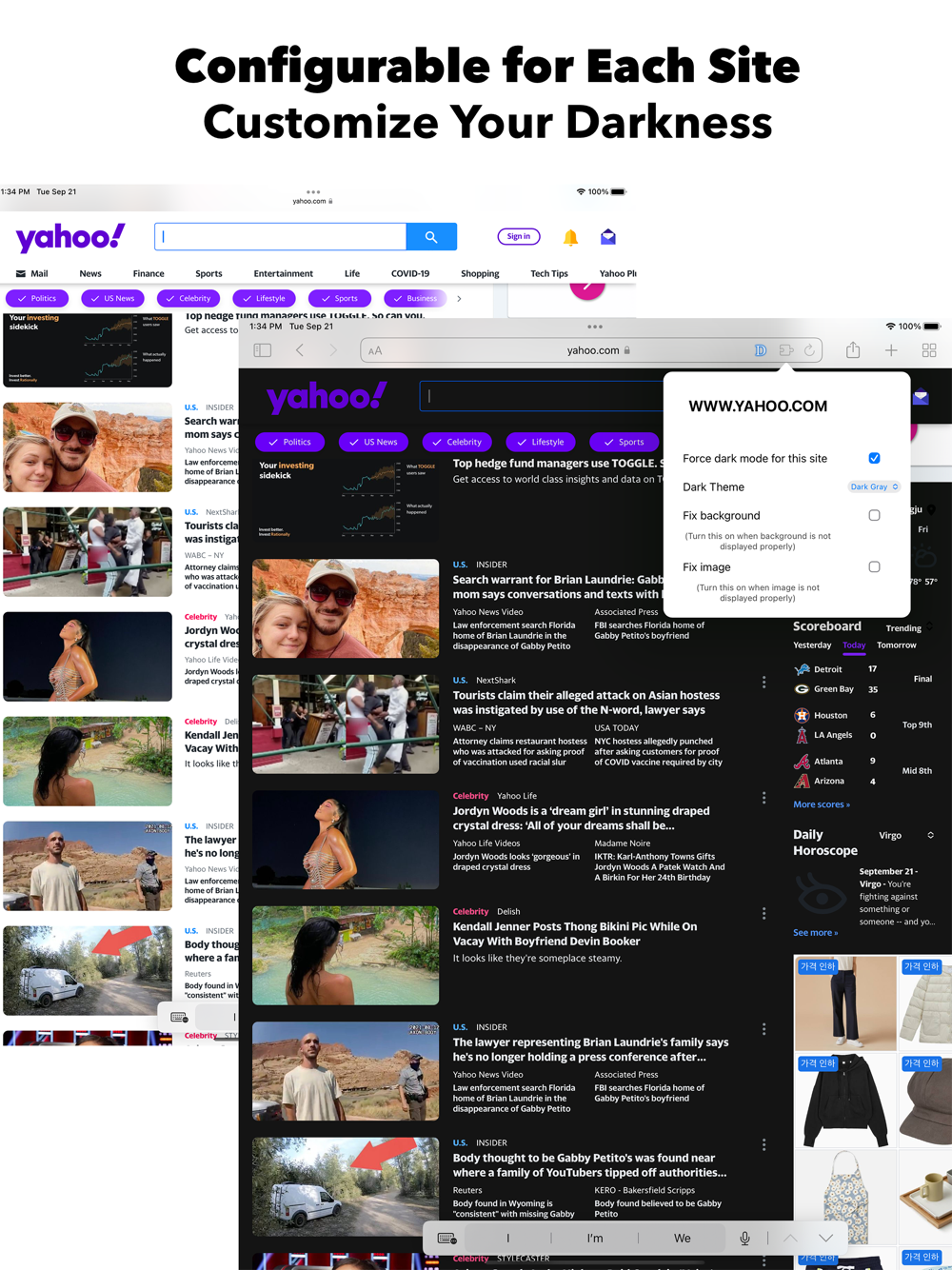The image size is (952, 1270).
Task: Go back using Safari back arrow
Action: [x=300, y=350]
